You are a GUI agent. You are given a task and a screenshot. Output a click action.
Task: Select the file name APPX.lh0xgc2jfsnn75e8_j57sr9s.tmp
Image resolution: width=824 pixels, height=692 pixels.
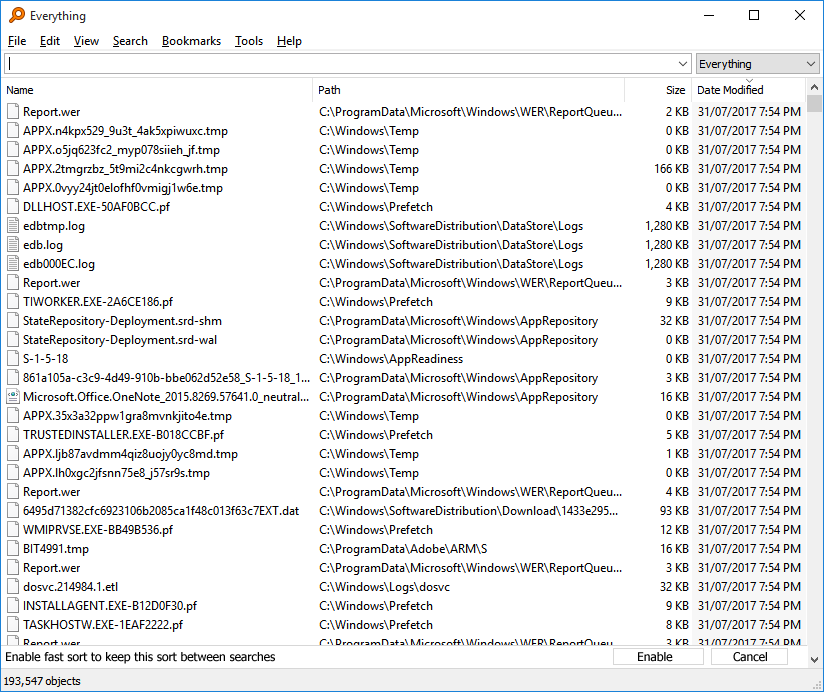[116, 473]
